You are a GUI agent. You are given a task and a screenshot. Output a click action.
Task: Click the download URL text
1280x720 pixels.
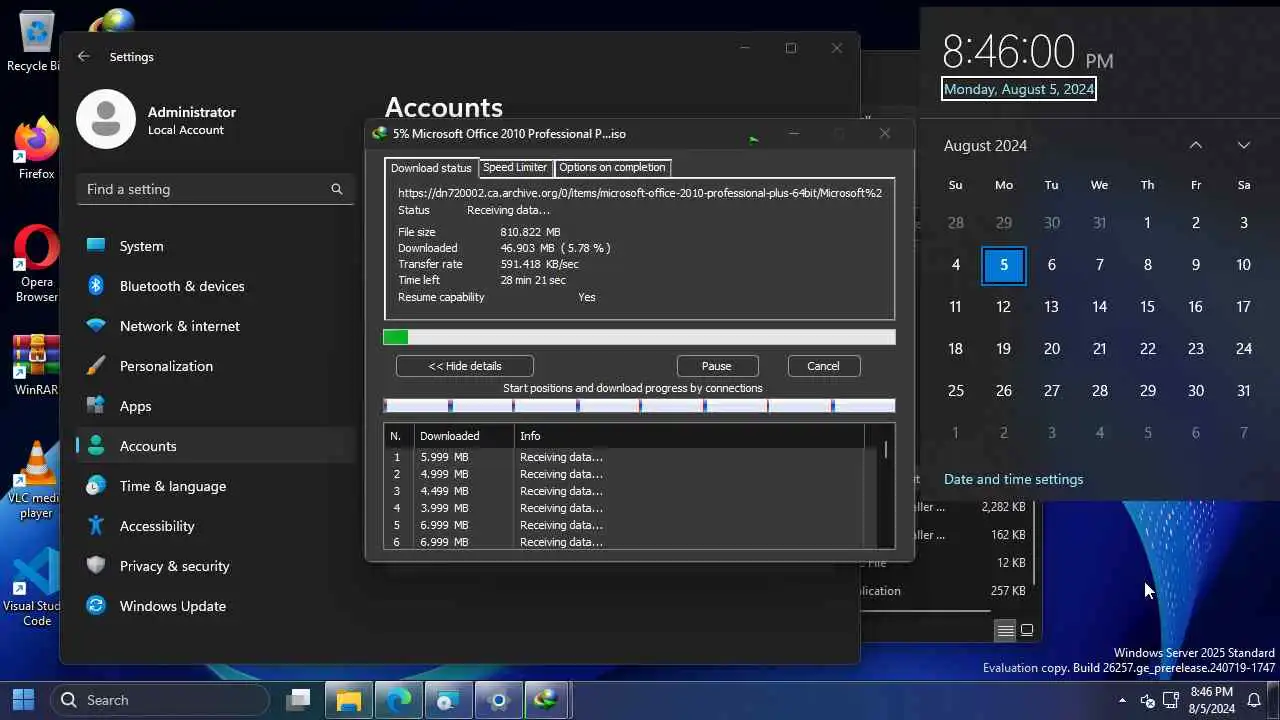point(640,193)
